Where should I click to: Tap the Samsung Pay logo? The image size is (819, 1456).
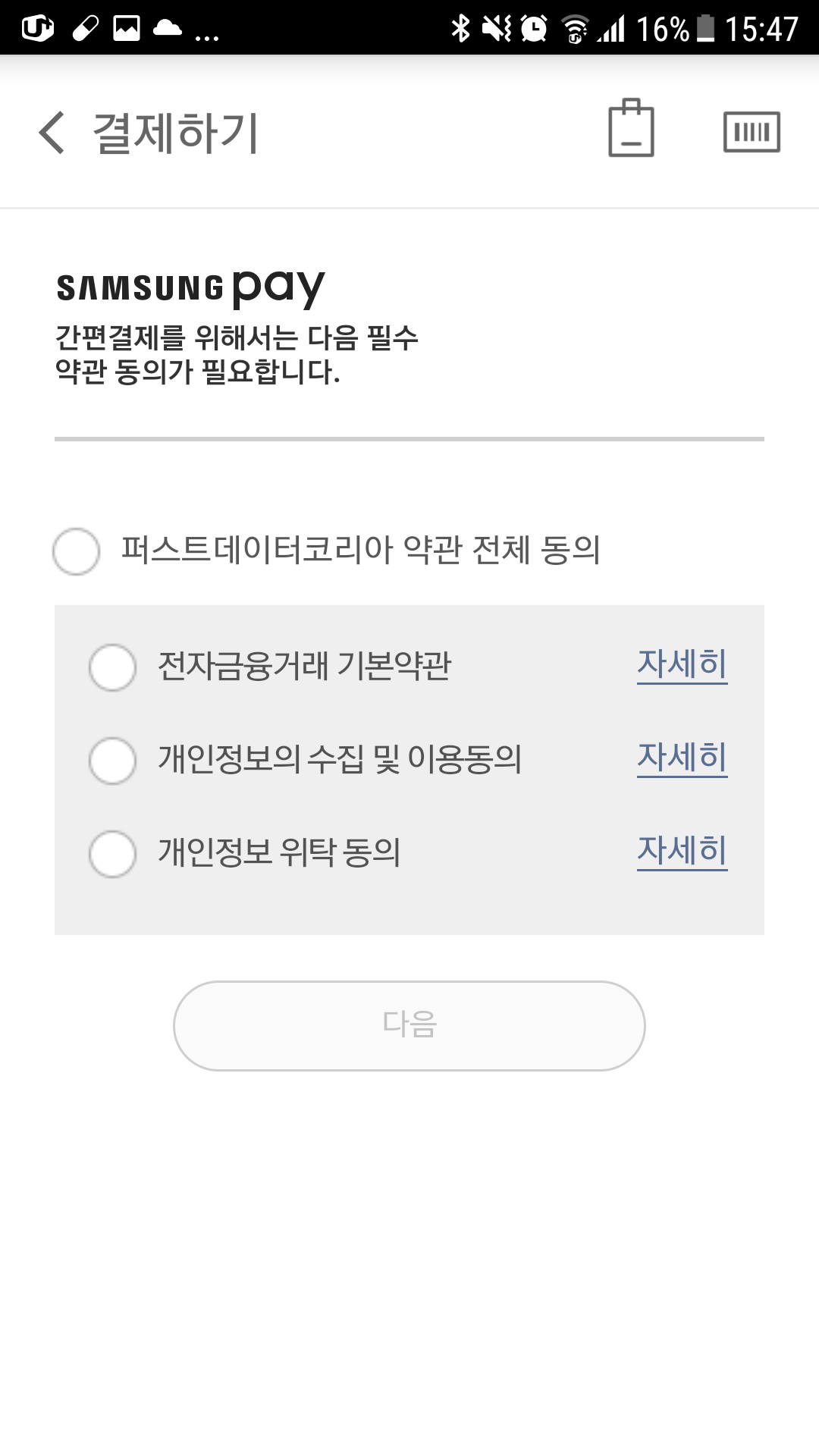[191, 289]
